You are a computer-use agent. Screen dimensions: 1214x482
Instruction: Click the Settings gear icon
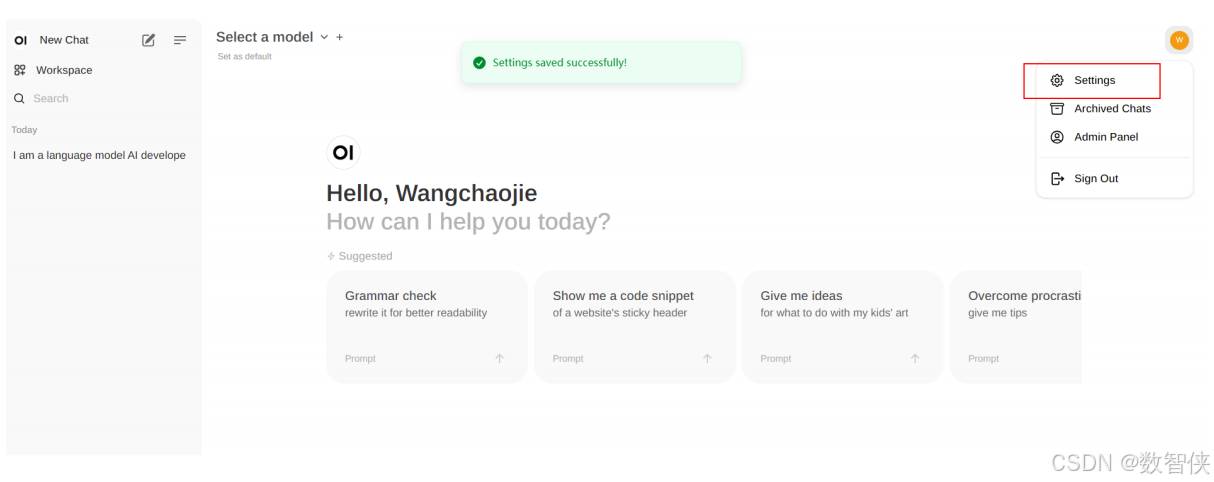click(1057, 80)
